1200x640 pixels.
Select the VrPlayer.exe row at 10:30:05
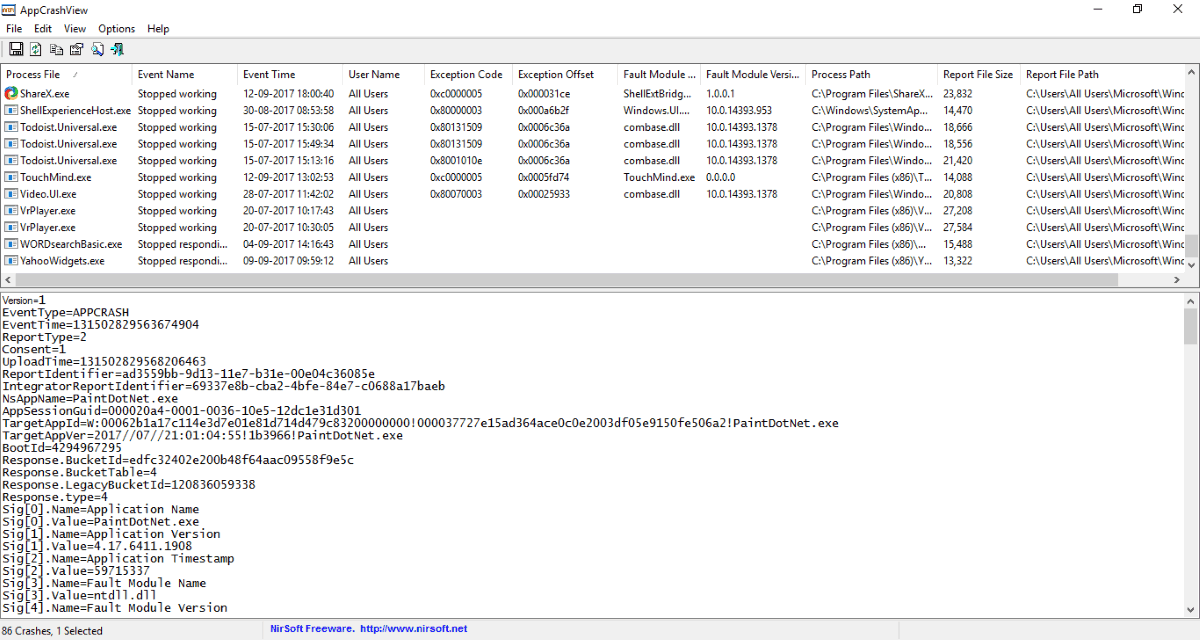point(592,227)
